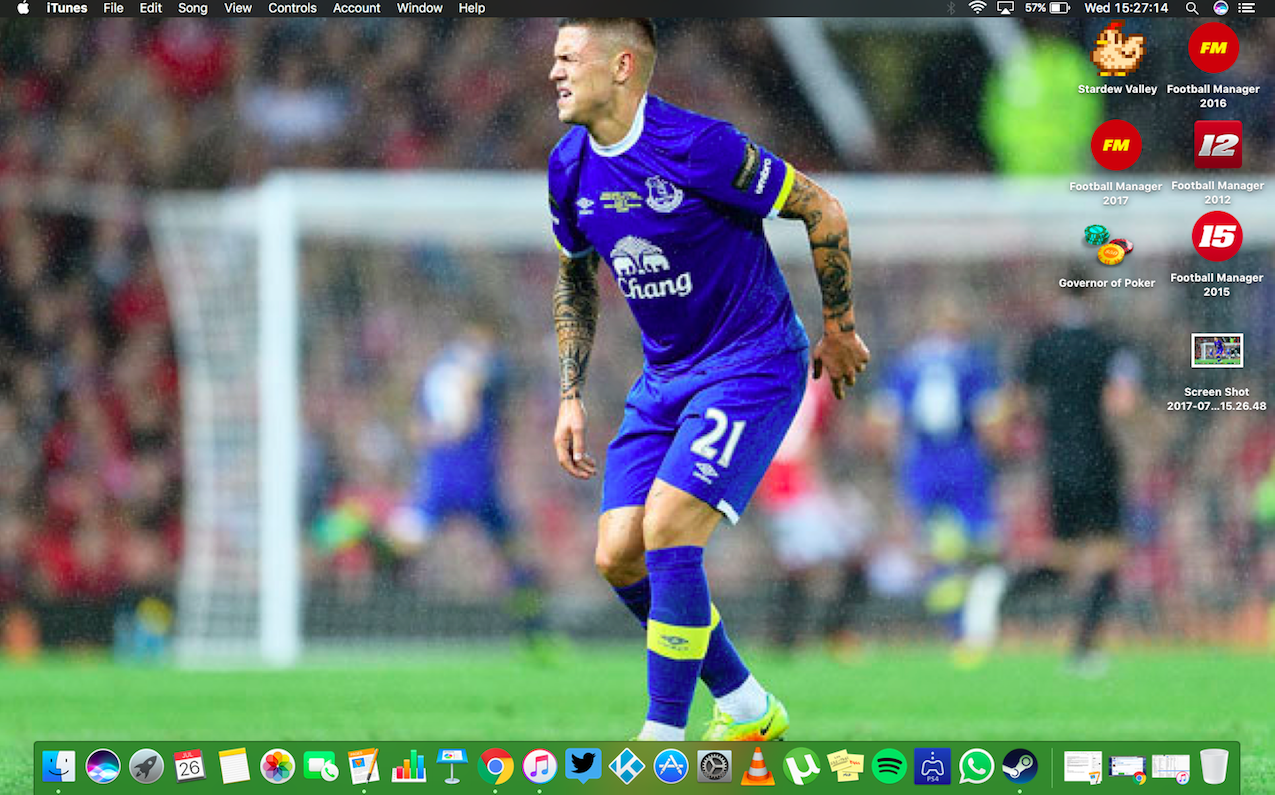Open the View menu
Viewport: 1275px width, 795px height.
click(238, 8)
